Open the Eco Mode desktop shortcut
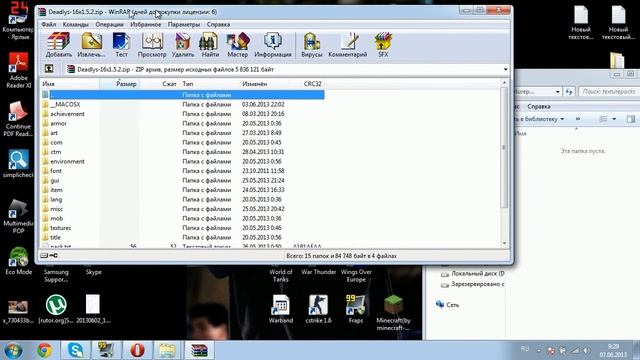 pyautogui.click(x=18, y=261)
